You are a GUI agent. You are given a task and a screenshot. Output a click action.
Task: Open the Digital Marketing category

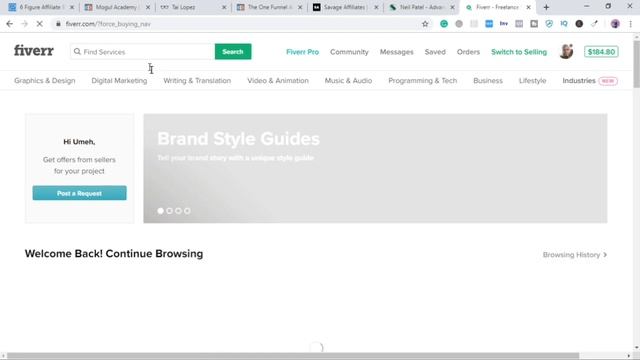point(119,81)
